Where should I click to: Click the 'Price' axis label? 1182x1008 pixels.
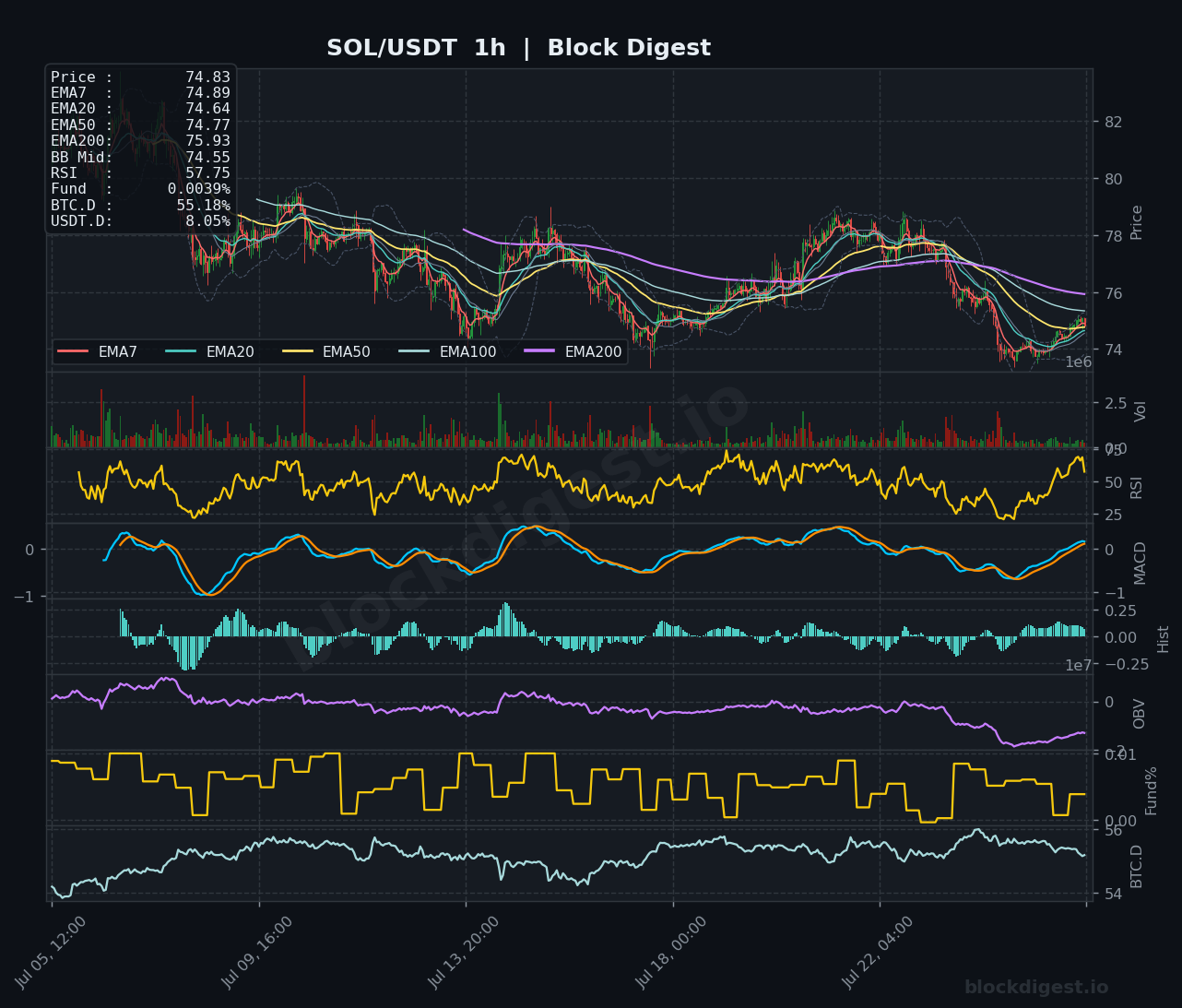tap(1136, 222)
